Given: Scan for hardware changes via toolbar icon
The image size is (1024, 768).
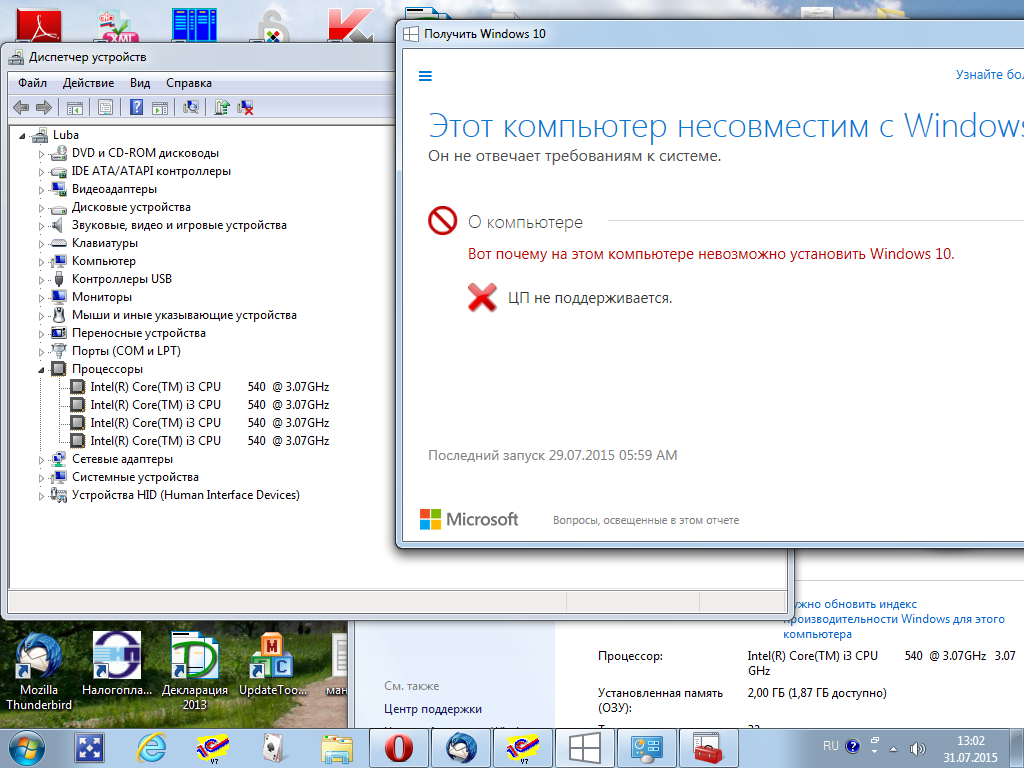Looking at the screenshot, I should tap(191, 107).
